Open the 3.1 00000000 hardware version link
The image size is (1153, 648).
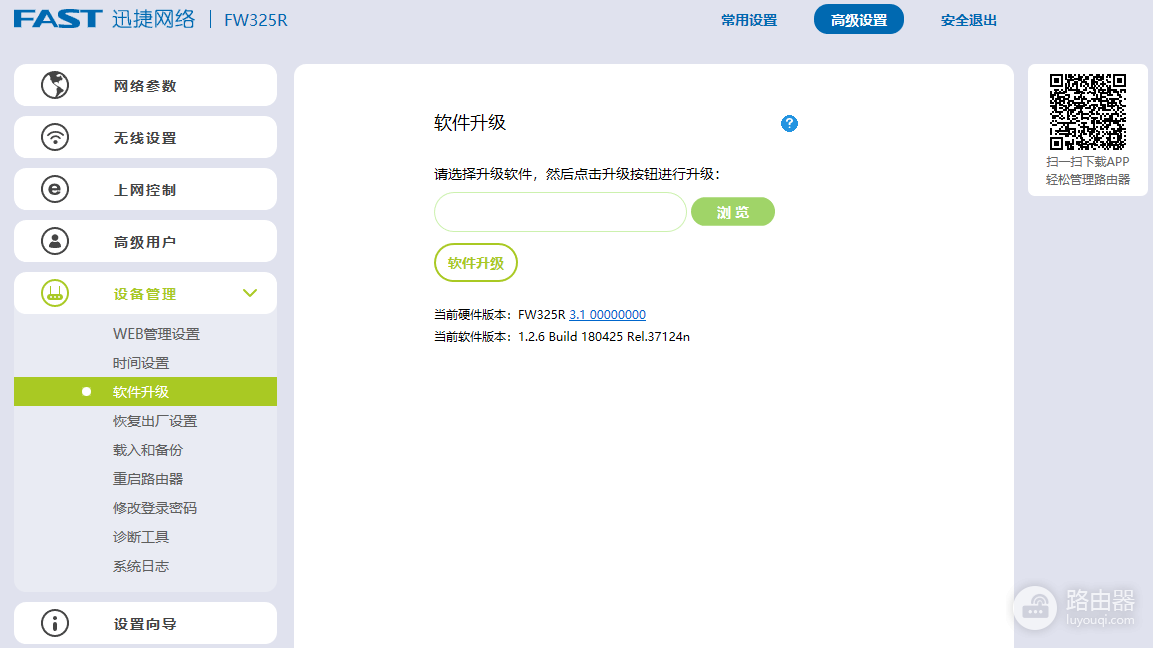click(607, 315)
